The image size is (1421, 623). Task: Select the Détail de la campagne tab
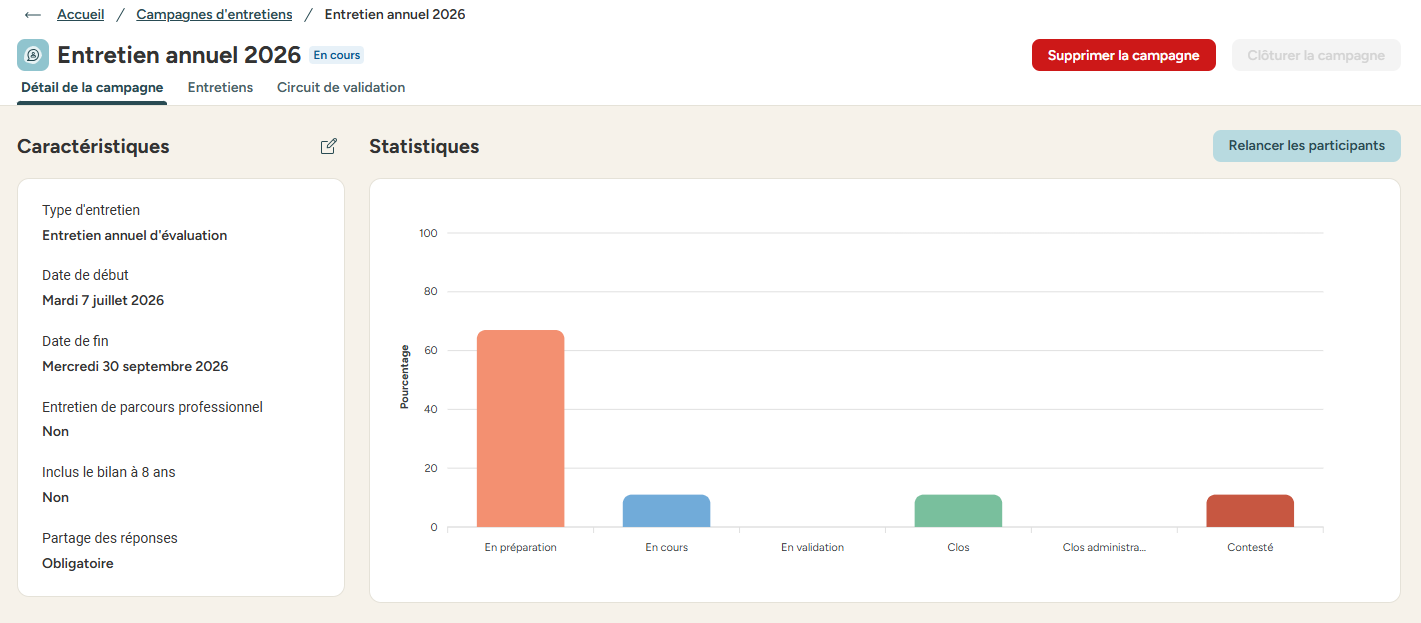click(92, 88)
